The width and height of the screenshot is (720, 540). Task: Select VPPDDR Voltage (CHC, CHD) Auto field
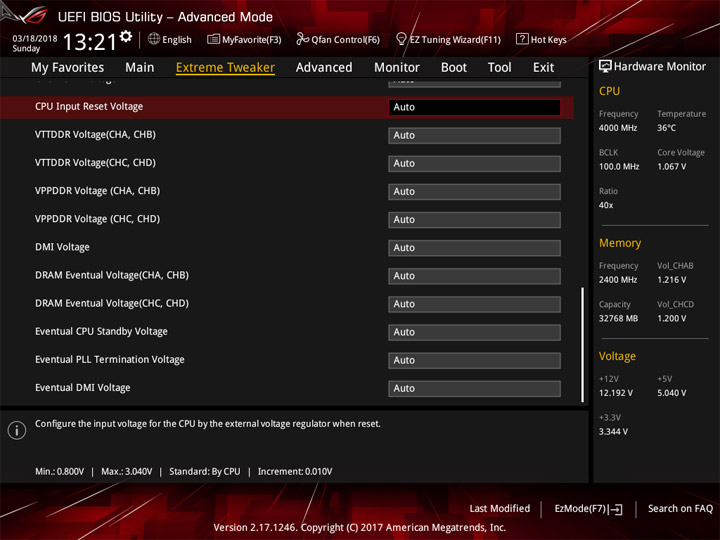tap(474, 219)
